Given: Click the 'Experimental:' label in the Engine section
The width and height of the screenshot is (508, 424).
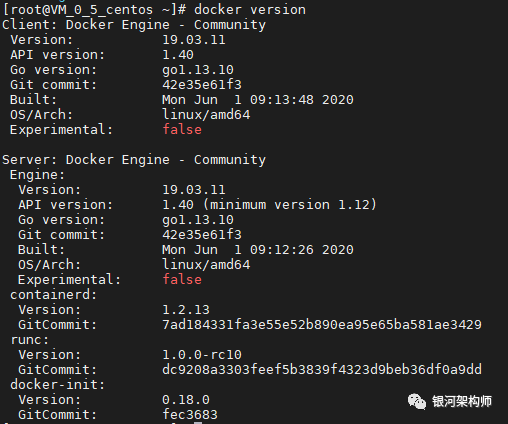Looking at the screenshot, I should 69,280.
